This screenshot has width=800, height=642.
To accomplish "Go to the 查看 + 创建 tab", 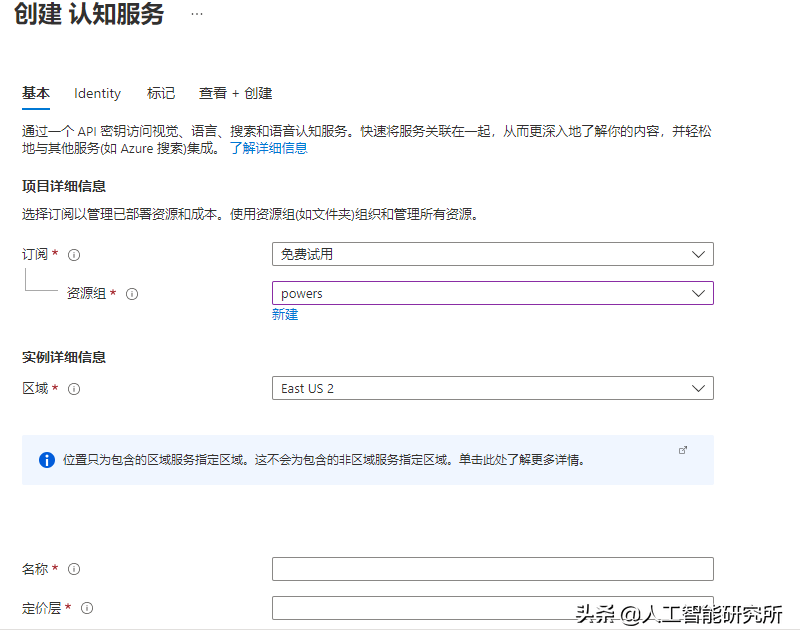I will point(235,93).
